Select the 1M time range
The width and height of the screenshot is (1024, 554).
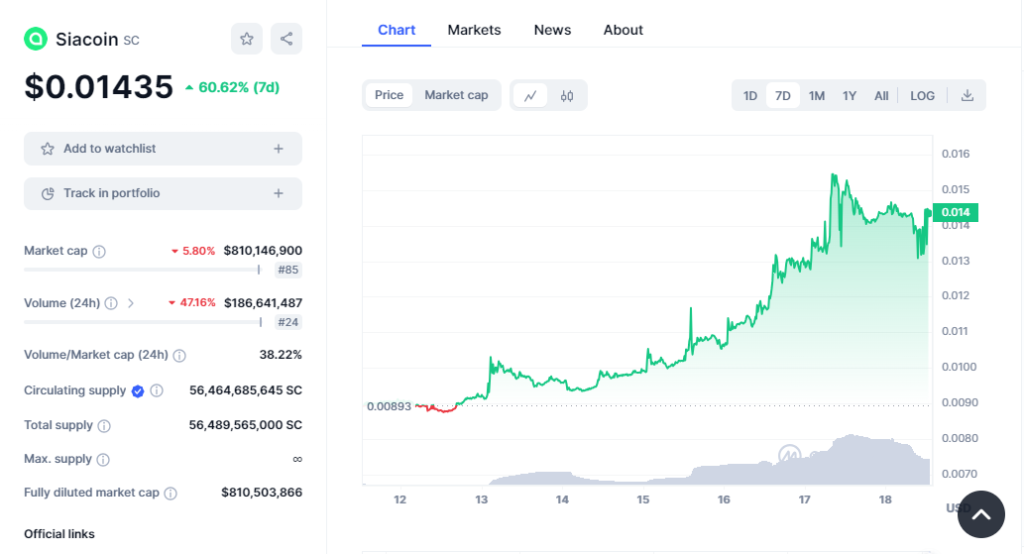[x=816, y=95]
